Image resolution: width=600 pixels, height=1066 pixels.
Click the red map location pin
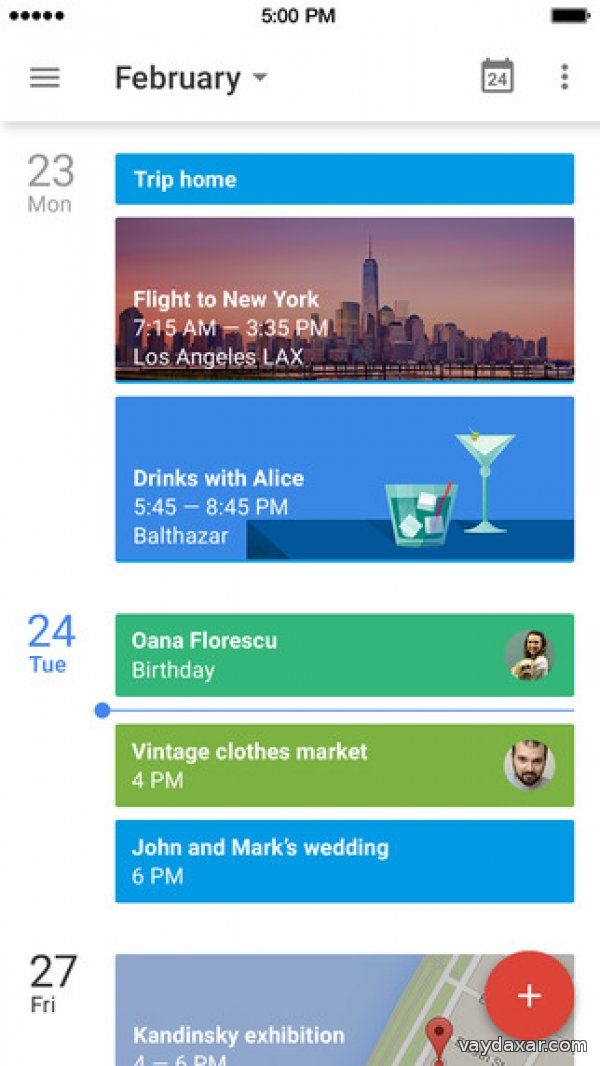tap(438, 1037)
